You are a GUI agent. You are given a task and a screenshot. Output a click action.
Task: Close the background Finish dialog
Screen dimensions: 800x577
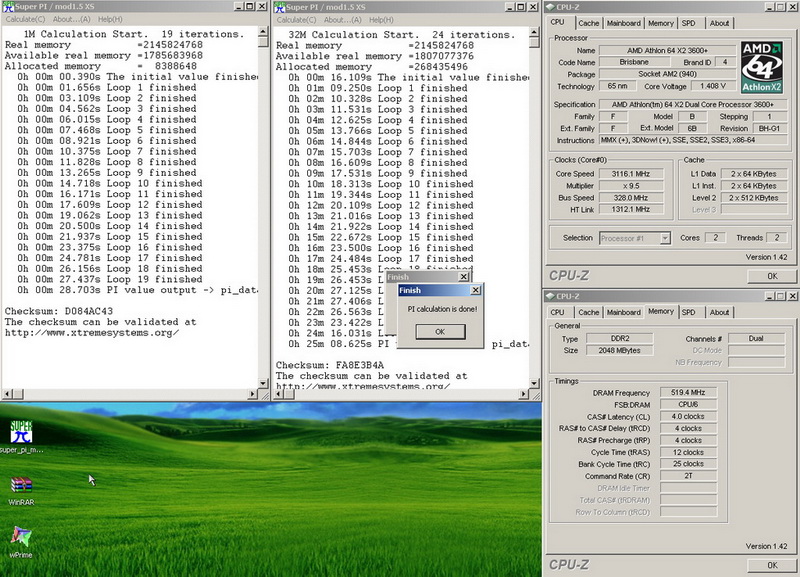pyautogui.click(x=463, y=277)
